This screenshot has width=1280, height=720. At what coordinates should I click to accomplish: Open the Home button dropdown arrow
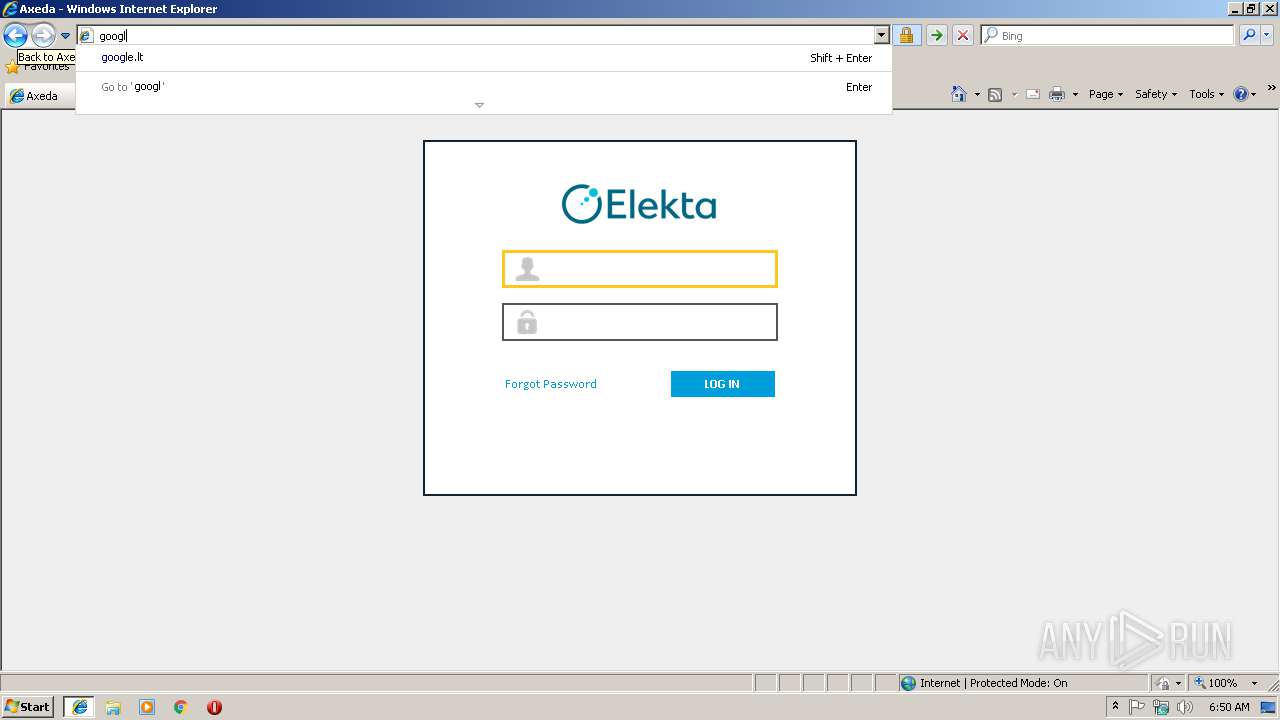pyautogui.click(x=977, y=95)
